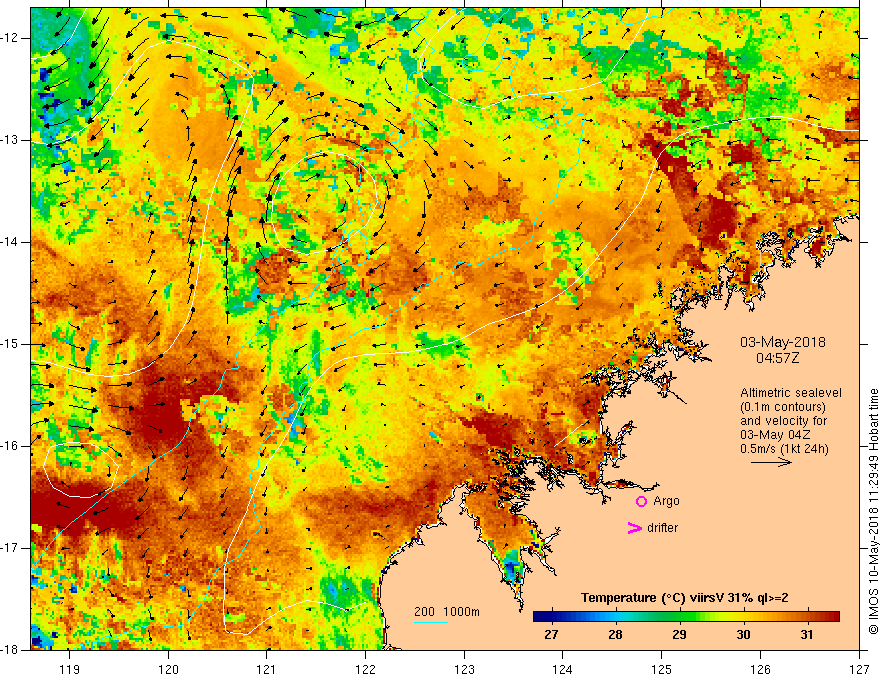Click the latitude axis label -14

click(11, 242)
